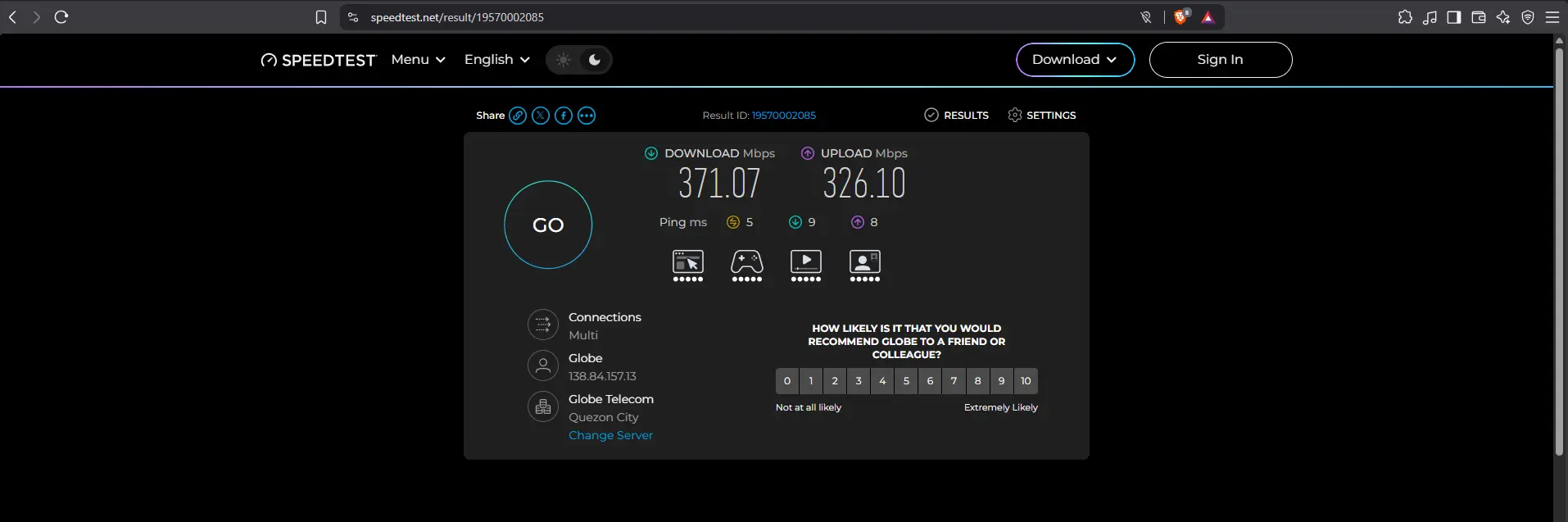Viewport: 1568px width, 522px height.
Task: Rate recommendation 1
Action: tap(811, 381)
